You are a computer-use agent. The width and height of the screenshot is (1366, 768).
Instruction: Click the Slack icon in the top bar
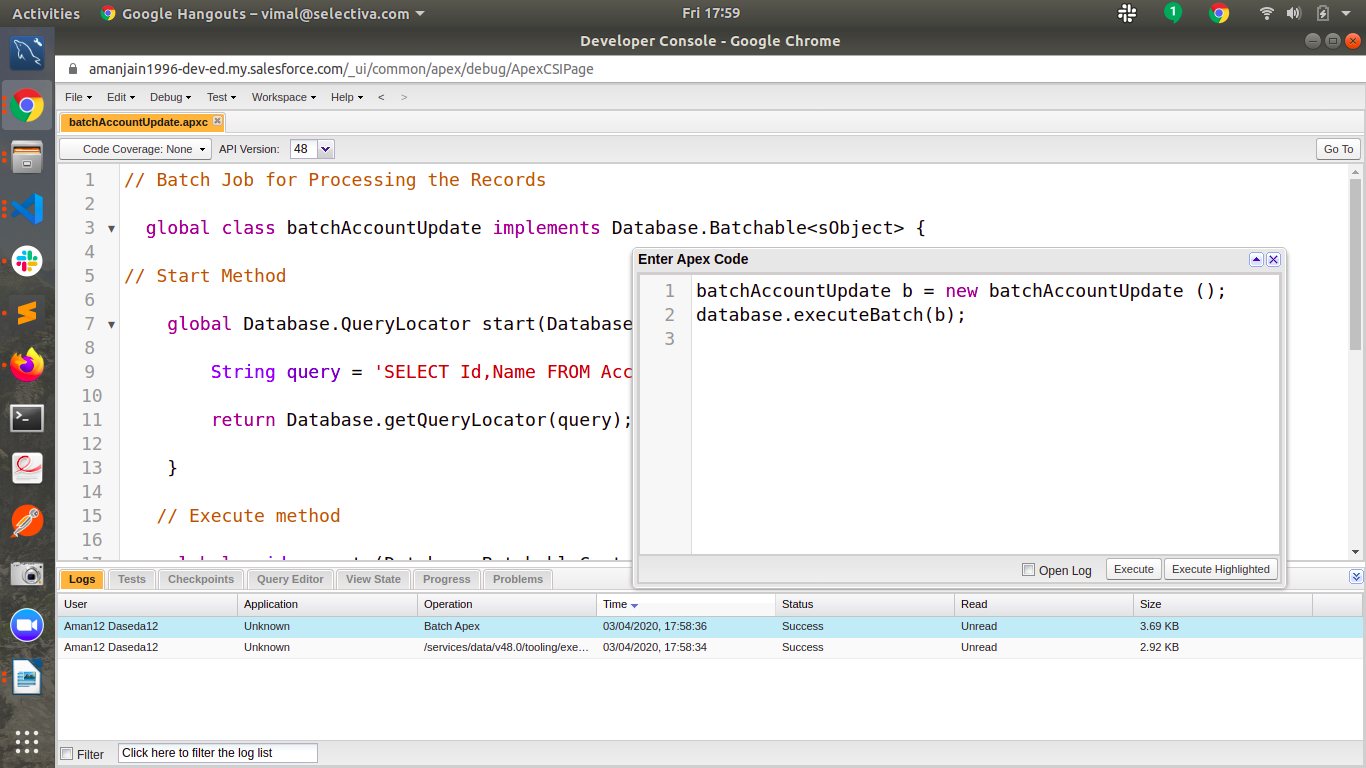tap(1127, 13)
